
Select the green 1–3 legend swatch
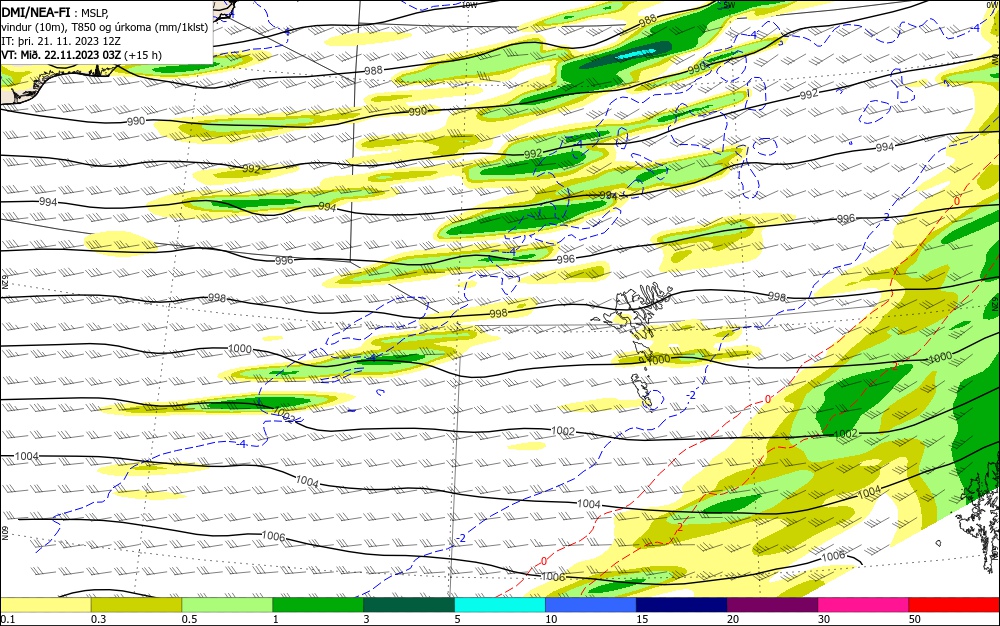pyautogui.click(x=318, y=605)
